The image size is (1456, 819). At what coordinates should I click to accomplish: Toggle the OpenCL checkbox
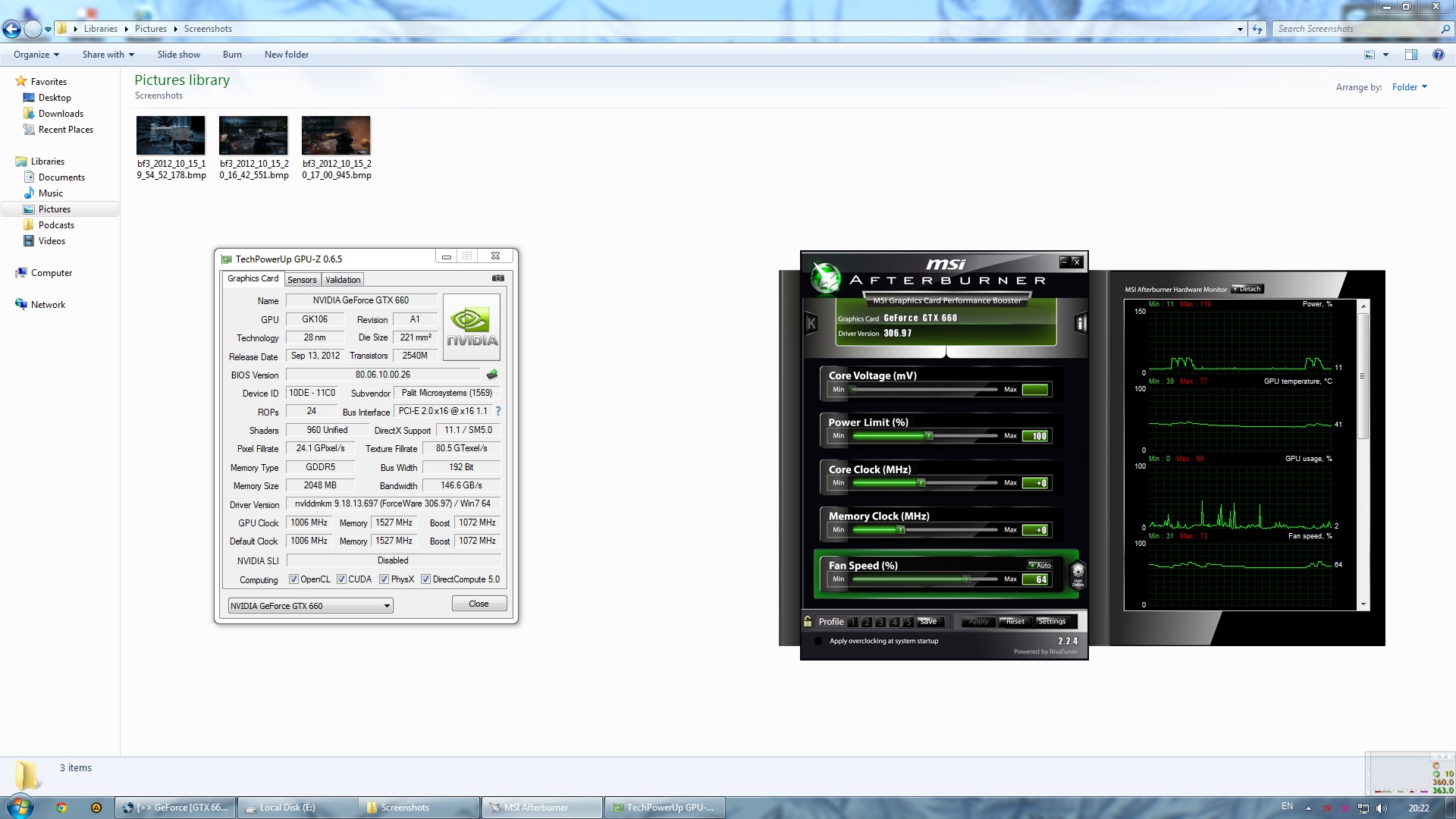coord(293,579)
